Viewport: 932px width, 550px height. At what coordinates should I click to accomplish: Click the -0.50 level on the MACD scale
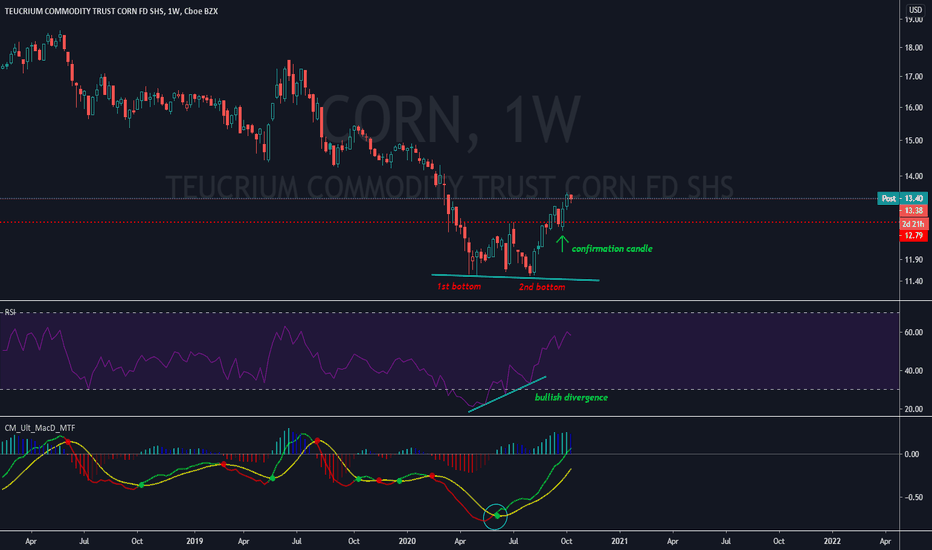point(912,497)
